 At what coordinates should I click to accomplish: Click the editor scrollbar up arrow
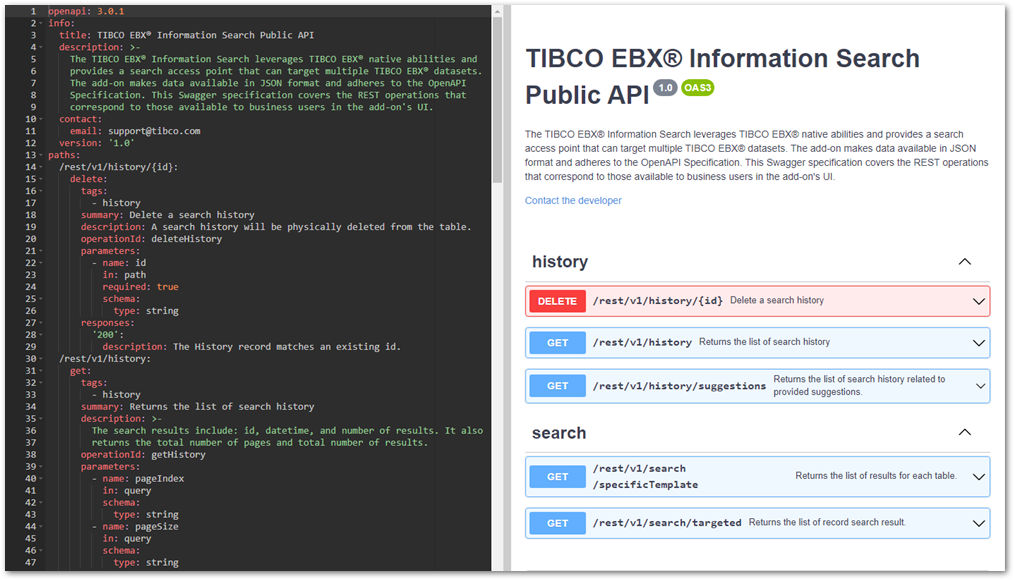[x=497, y=12]
